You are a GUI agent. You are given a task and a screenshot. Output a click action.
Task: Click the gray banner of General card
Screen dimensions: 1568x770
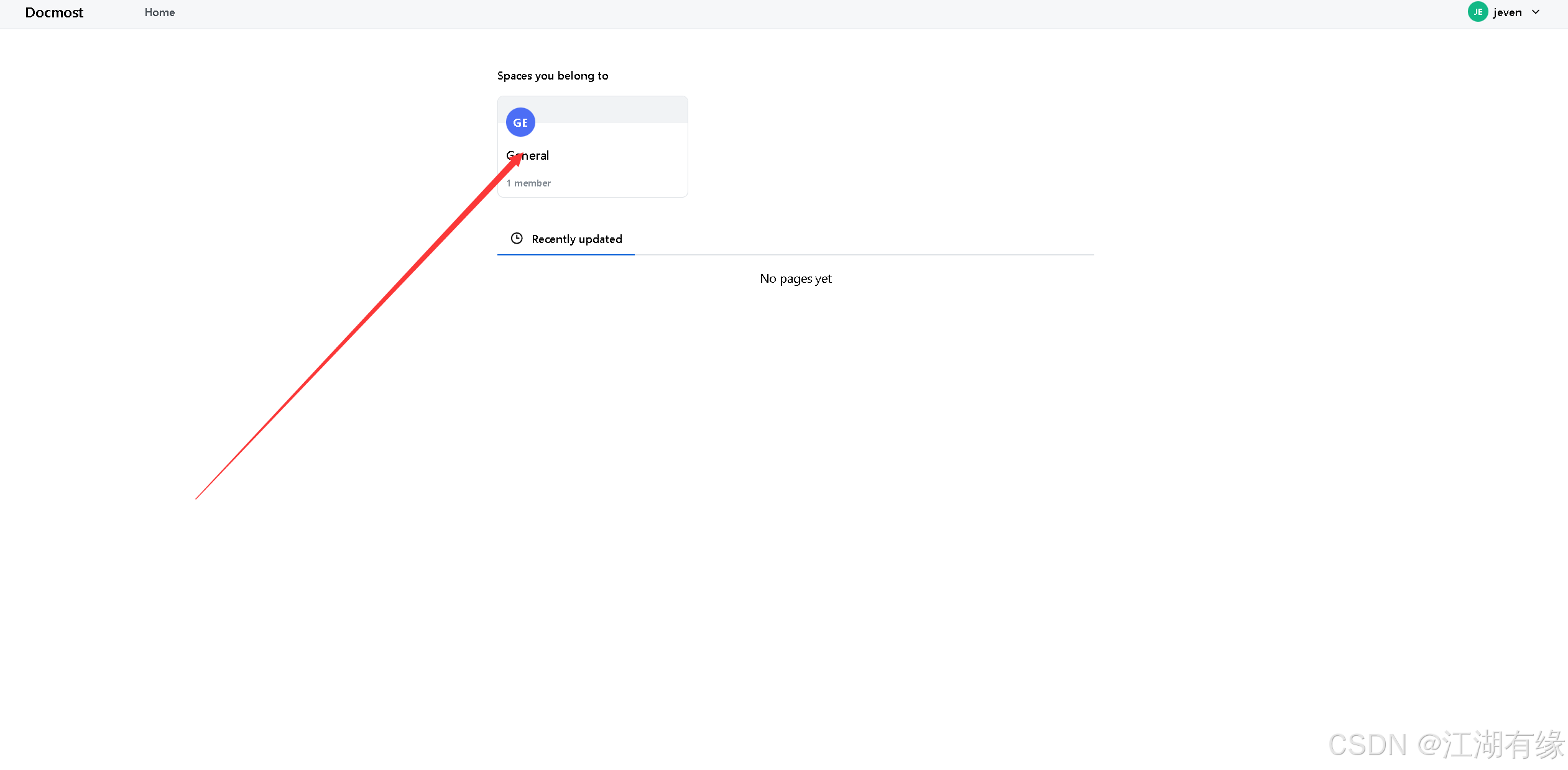pos(609,109)
